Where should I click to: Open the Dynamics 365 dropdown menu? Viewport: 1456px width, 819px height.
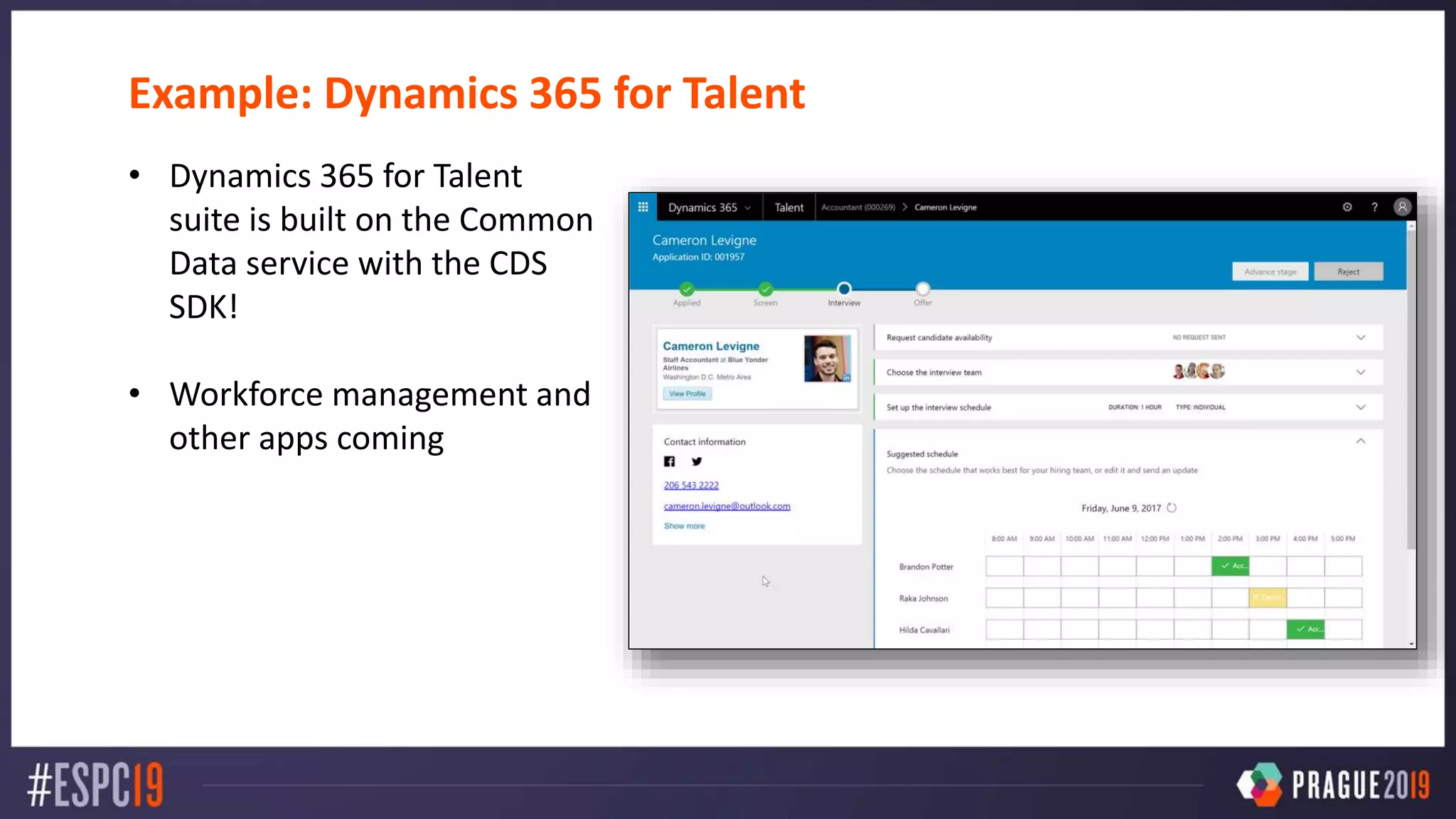click(709, 207)
